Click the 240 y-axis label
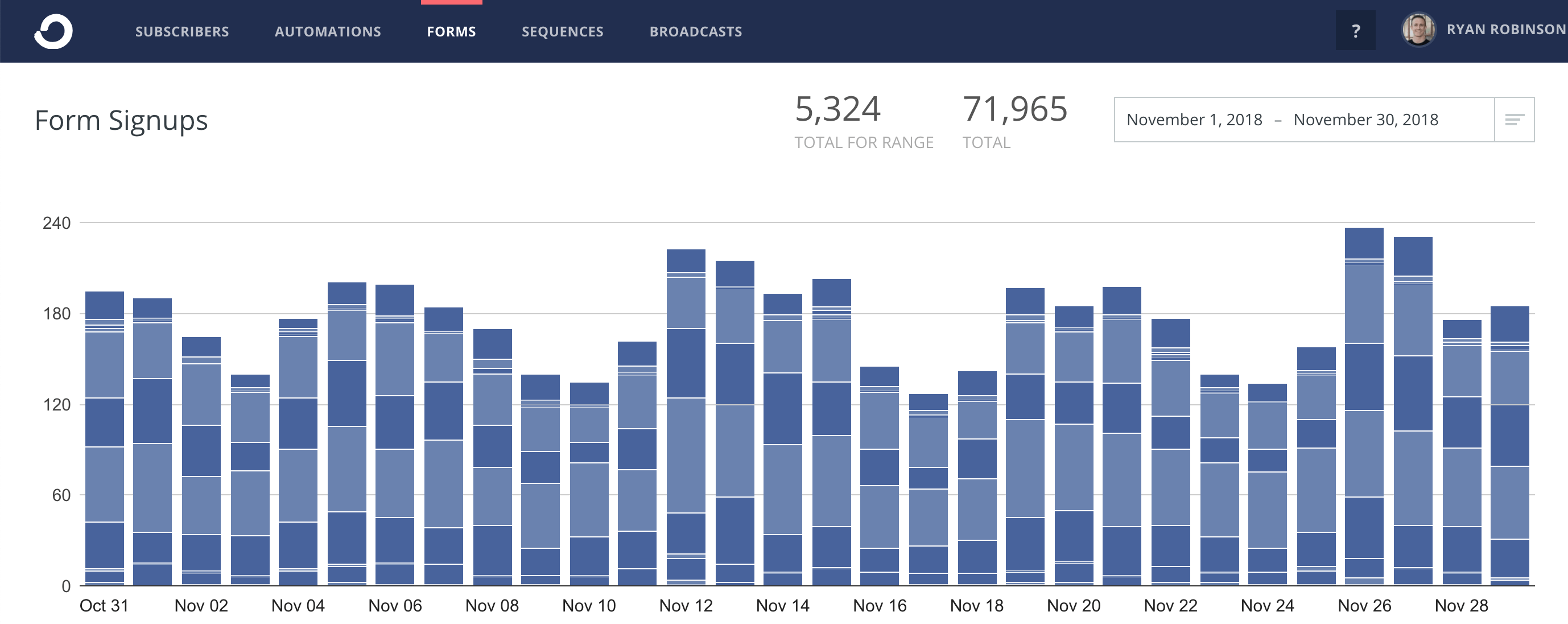Viewport: 1568px width, 624px height. (56, 223)
